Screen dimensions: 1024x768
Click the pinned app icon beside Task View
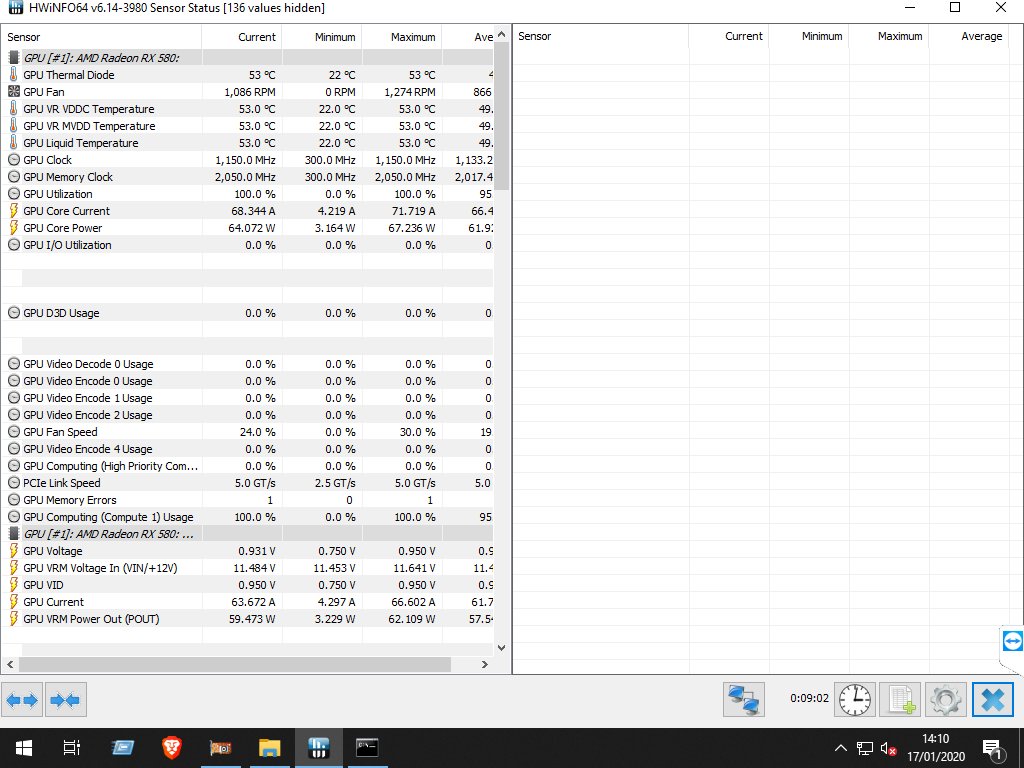[x=122, y=747]
